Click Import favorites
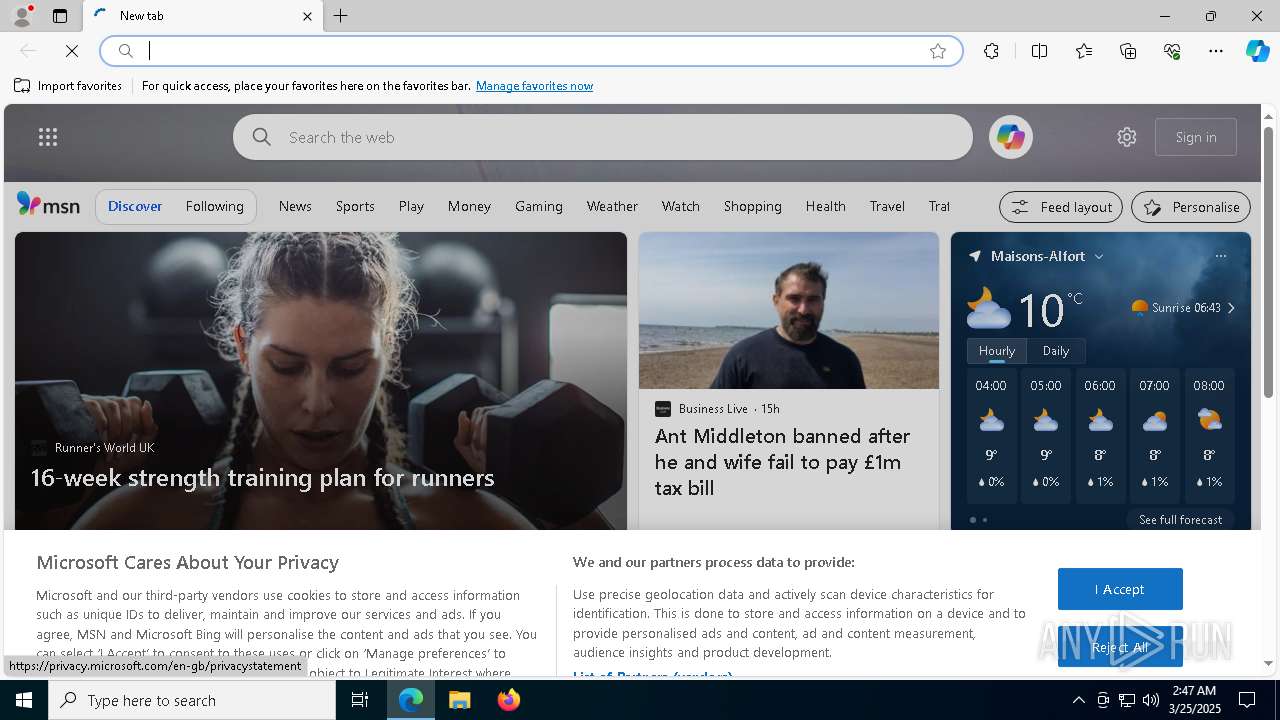This screenshot has width=1280, height=720. tap(68, 86)
